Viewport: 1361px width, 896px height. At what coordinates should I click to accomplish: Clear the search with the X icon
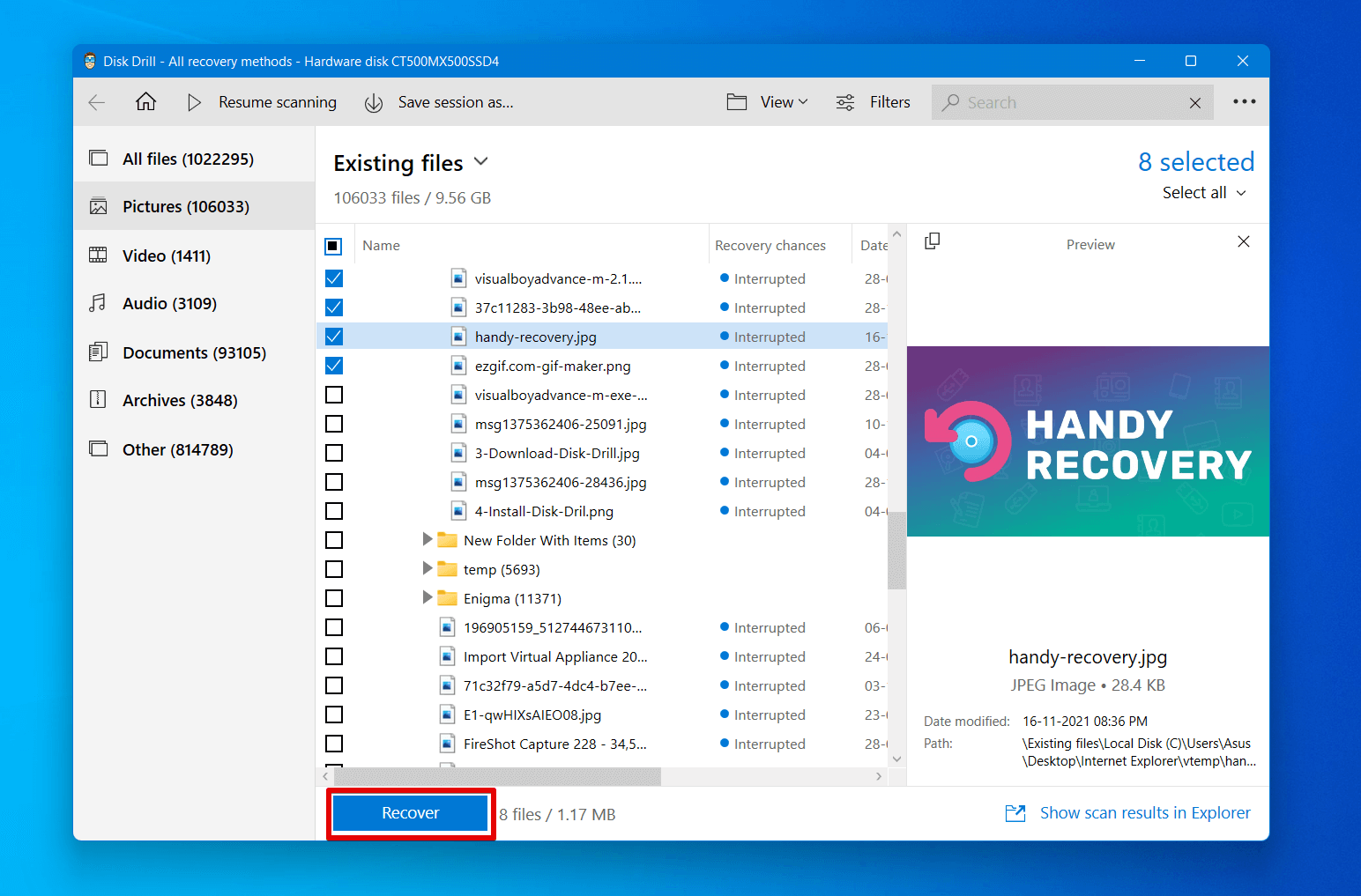[x=1195, y=103]
